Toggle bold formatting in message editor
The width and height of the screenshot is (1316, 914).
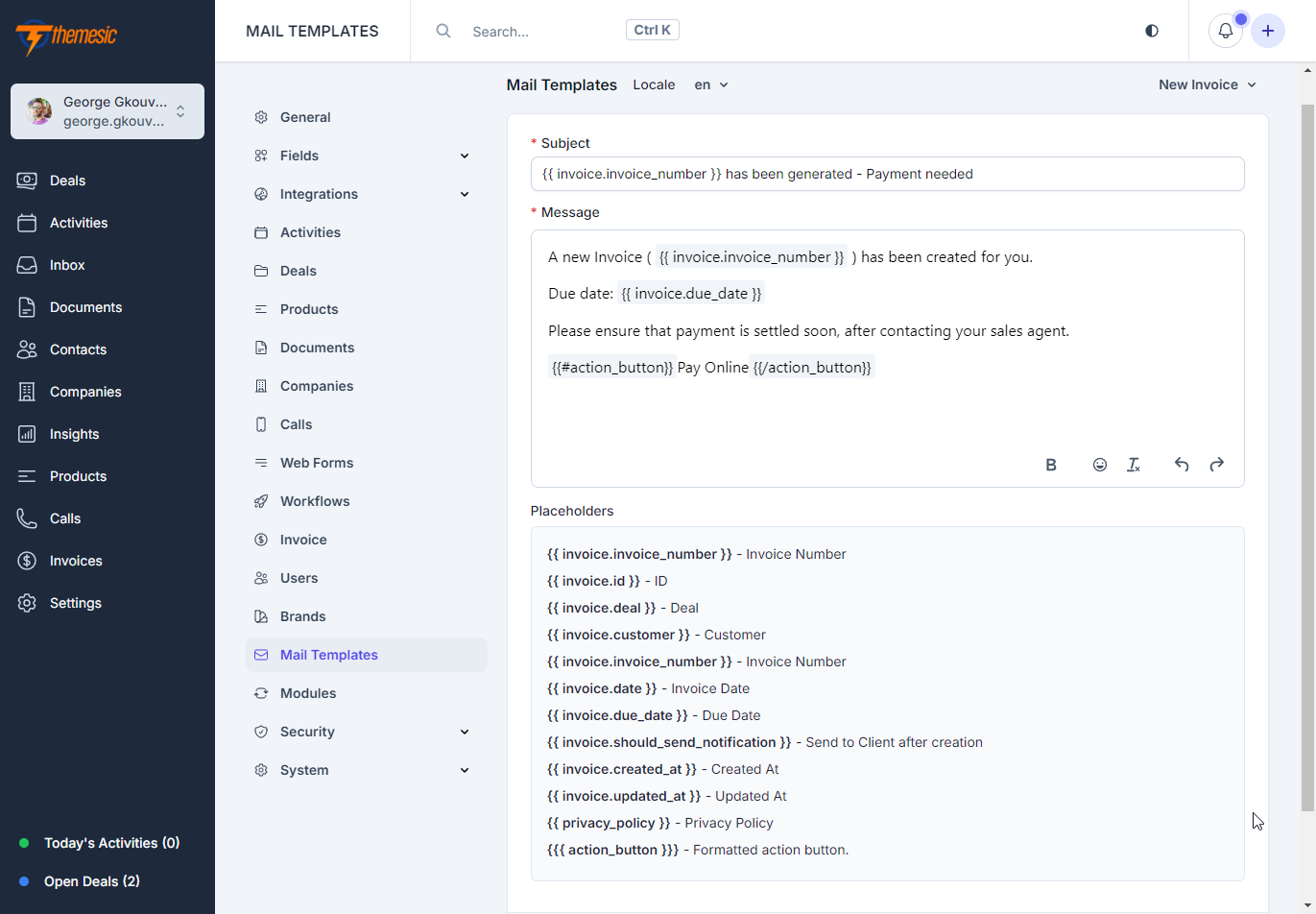1051,465
